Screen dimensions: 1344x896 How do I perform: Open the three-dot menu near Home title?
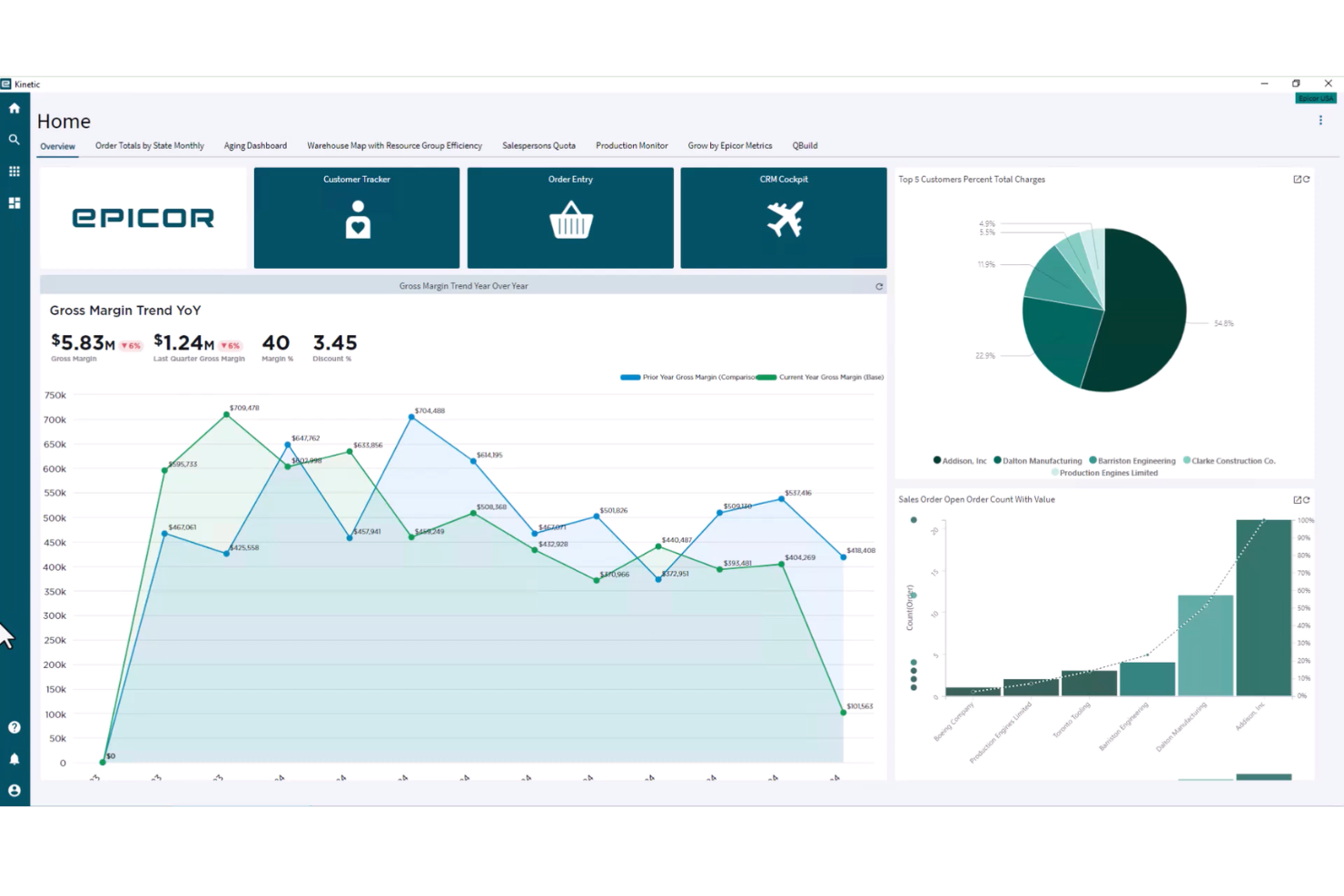tap(1320, 120)
